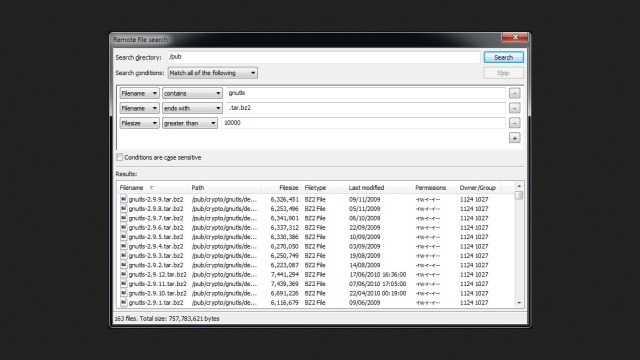Sort results by Filesize column header
Viewport: 640px width, 360px height.
(281, 188)
